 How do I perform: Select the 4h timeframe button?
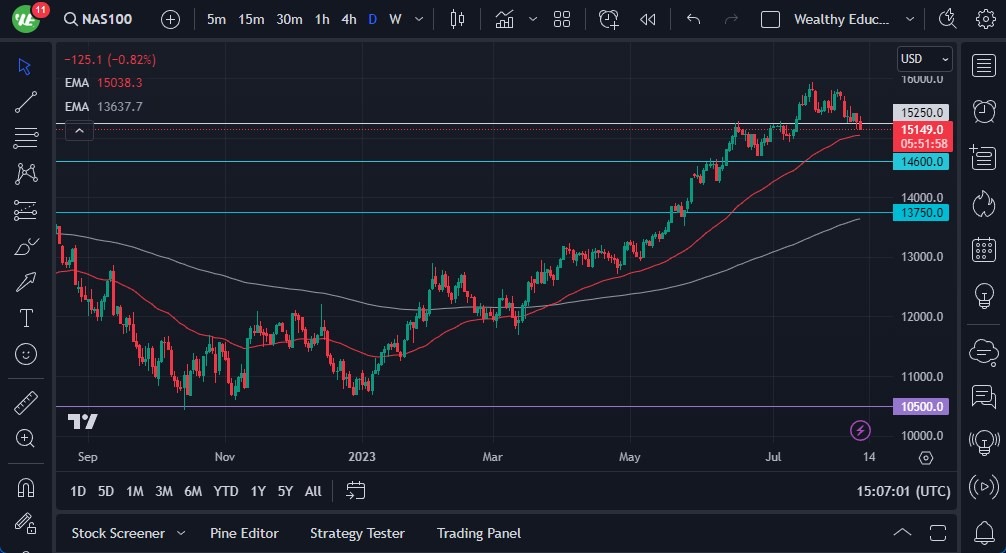348,19
